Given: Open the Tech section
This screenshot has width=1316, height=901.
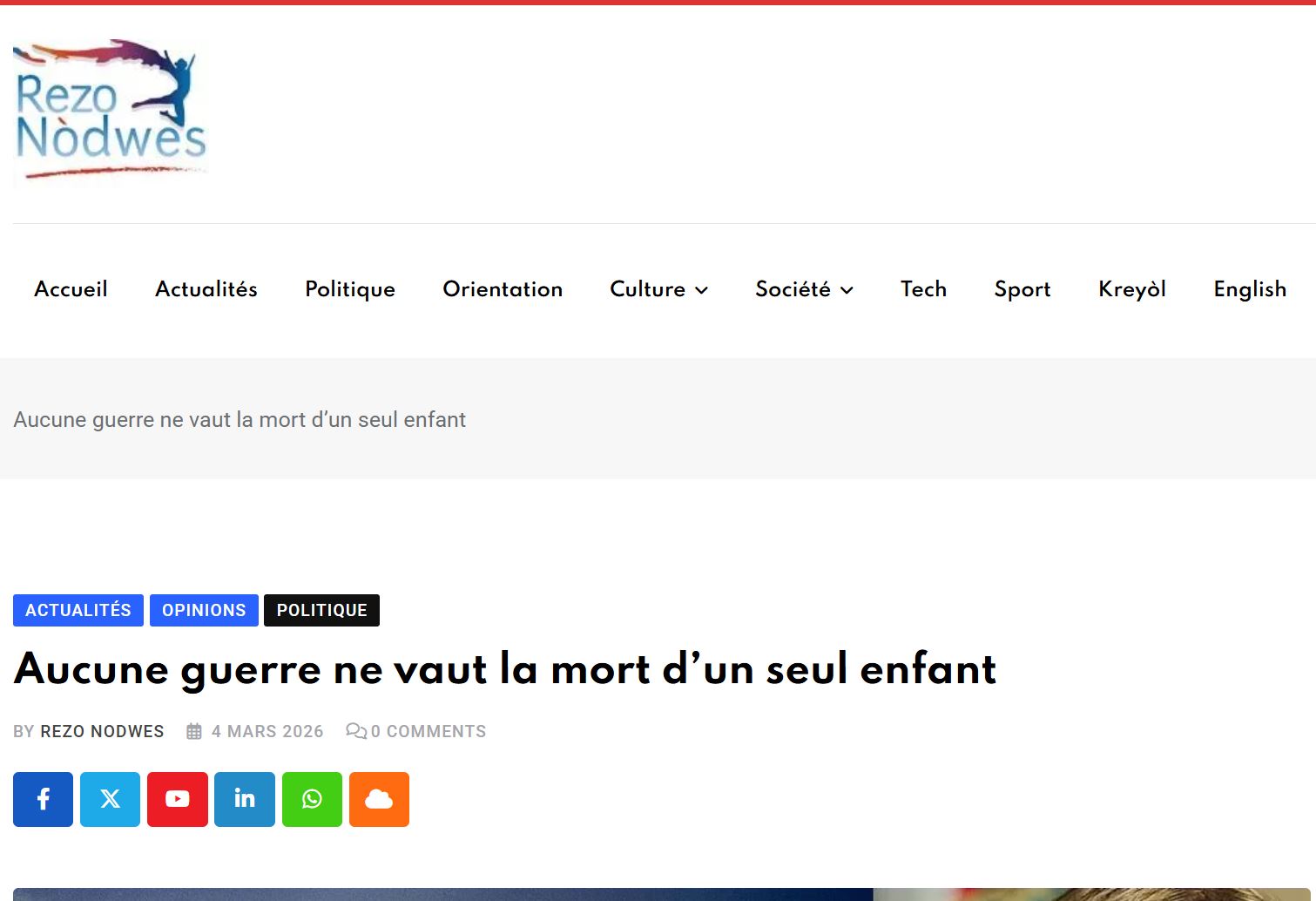Looking at the screenshot, I should (x=923, y=289).
